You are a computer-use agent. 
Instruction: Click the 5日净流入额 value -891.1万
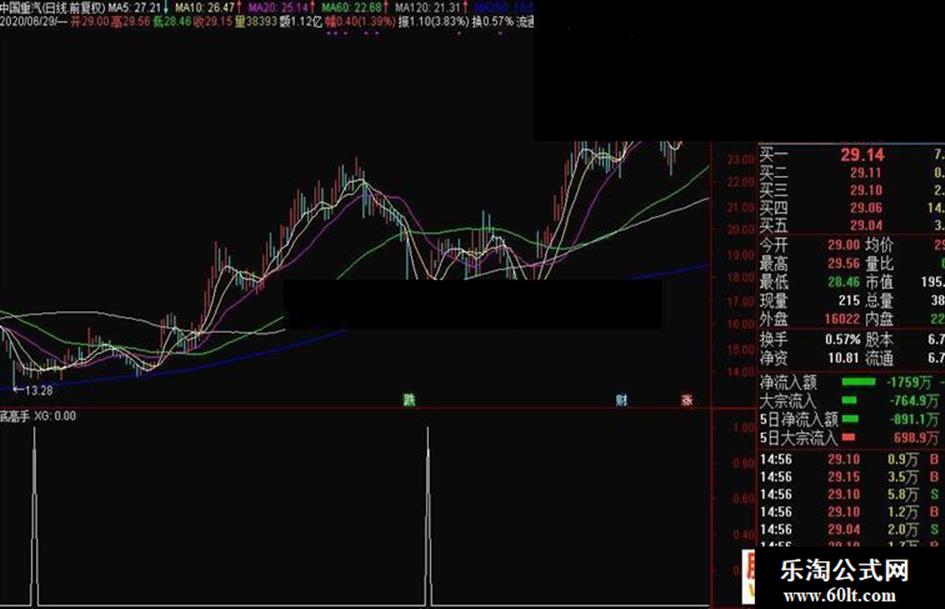(915, 419)
